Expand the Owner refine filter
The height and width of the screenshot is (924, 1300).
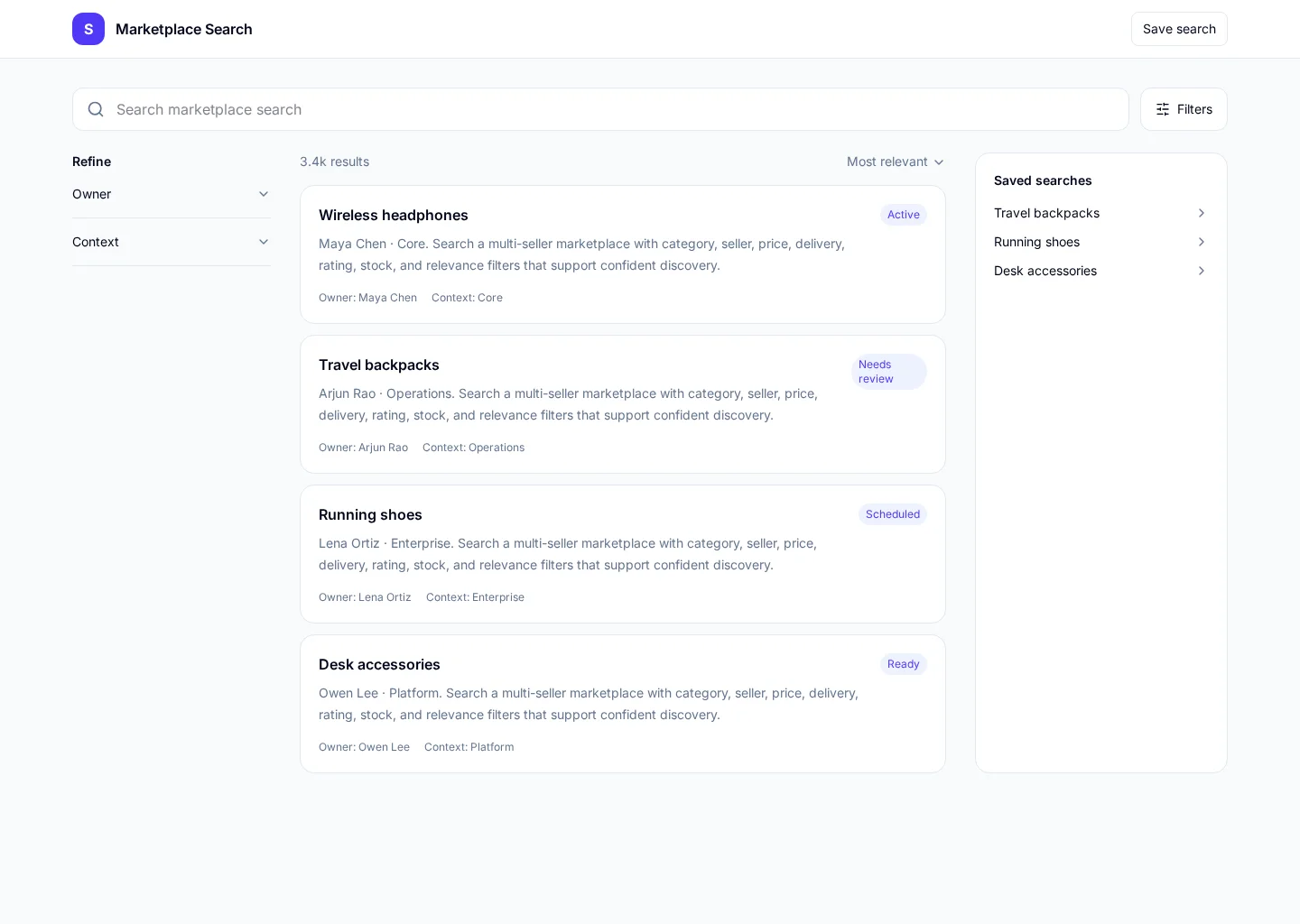[x=172, y=194]
